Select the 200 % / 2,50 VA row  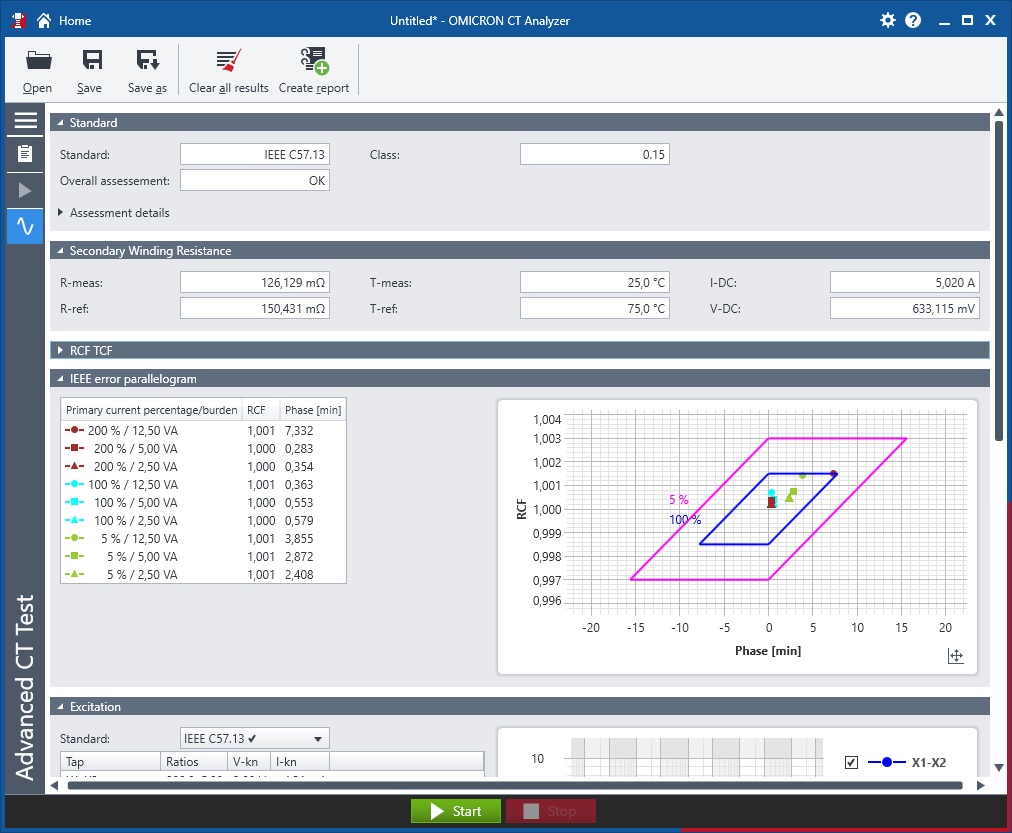[x=203, y=467]
